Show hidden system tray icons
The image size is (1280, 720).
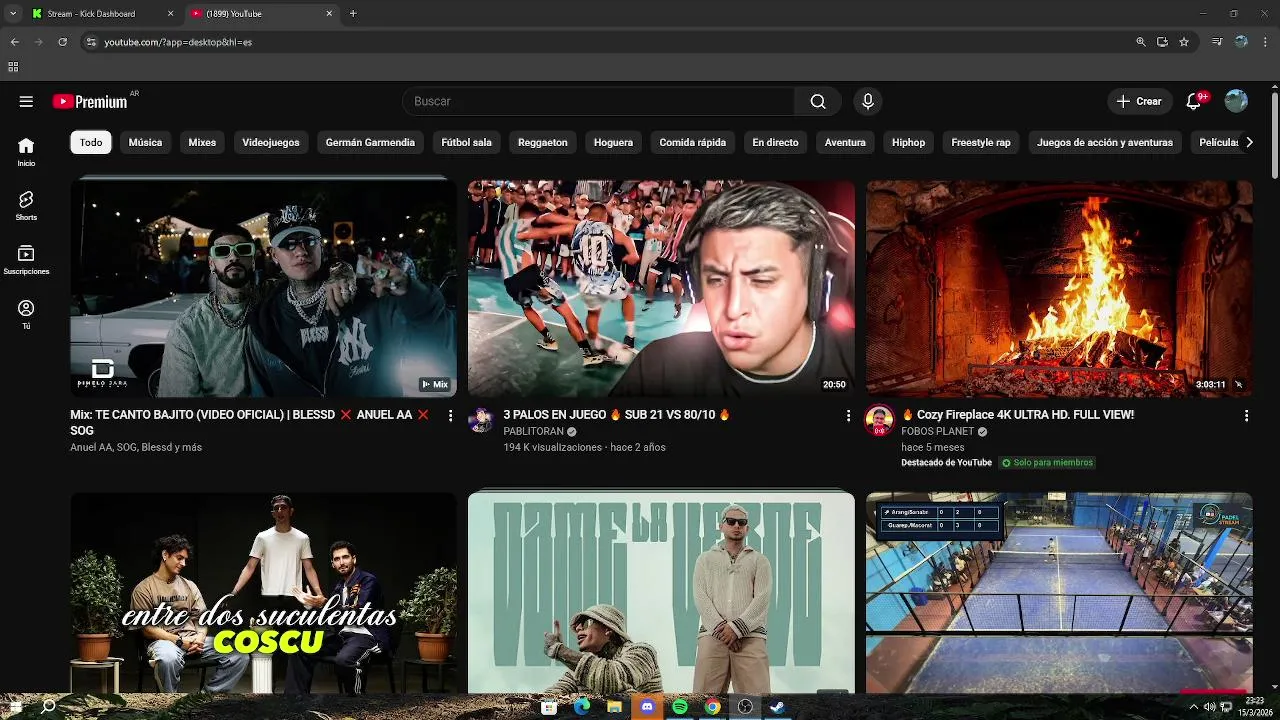pyautogui.click(x=1193, y=707)
